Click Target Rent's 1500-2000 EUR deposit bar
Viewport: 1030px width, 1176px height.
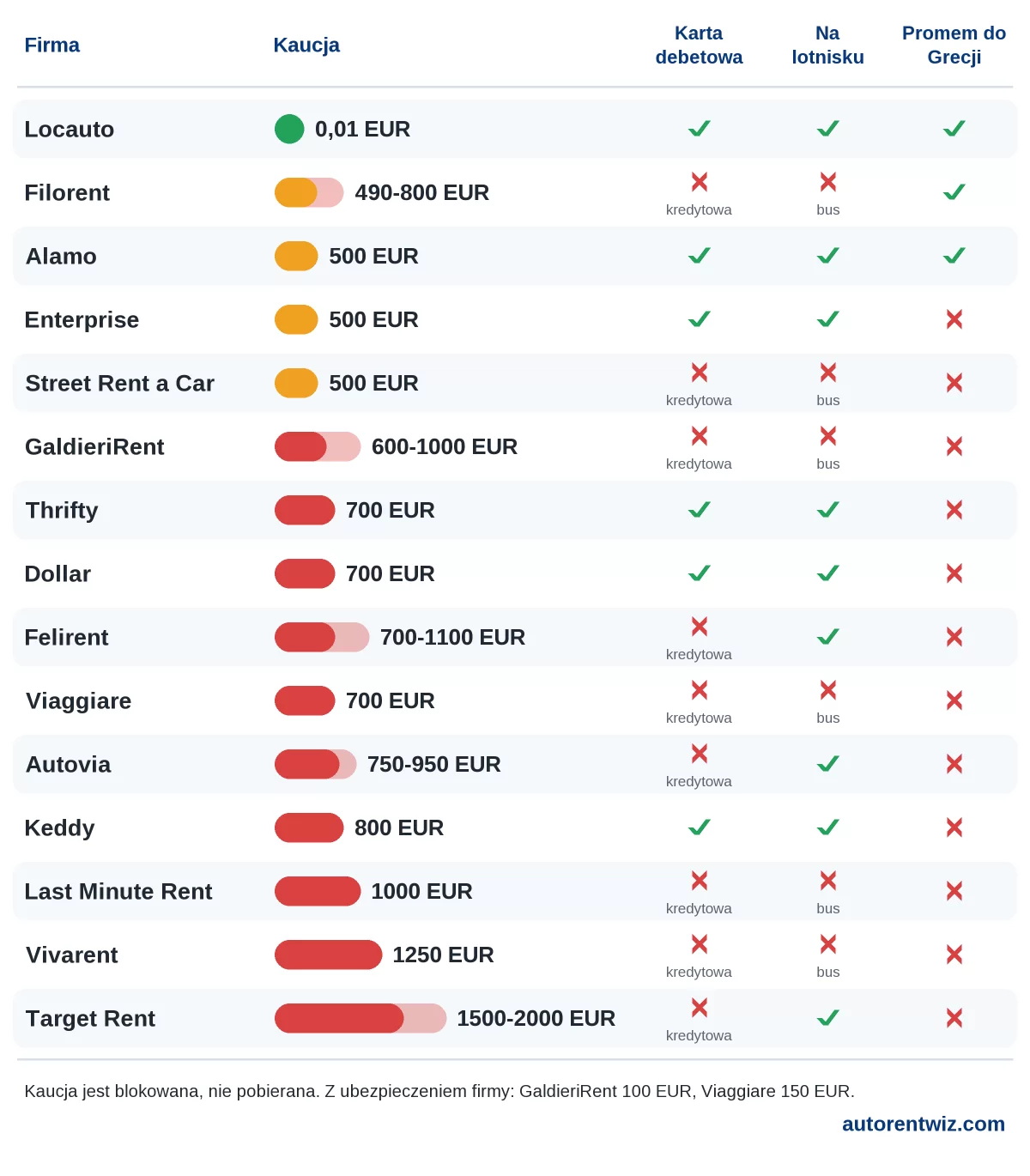360,1018
